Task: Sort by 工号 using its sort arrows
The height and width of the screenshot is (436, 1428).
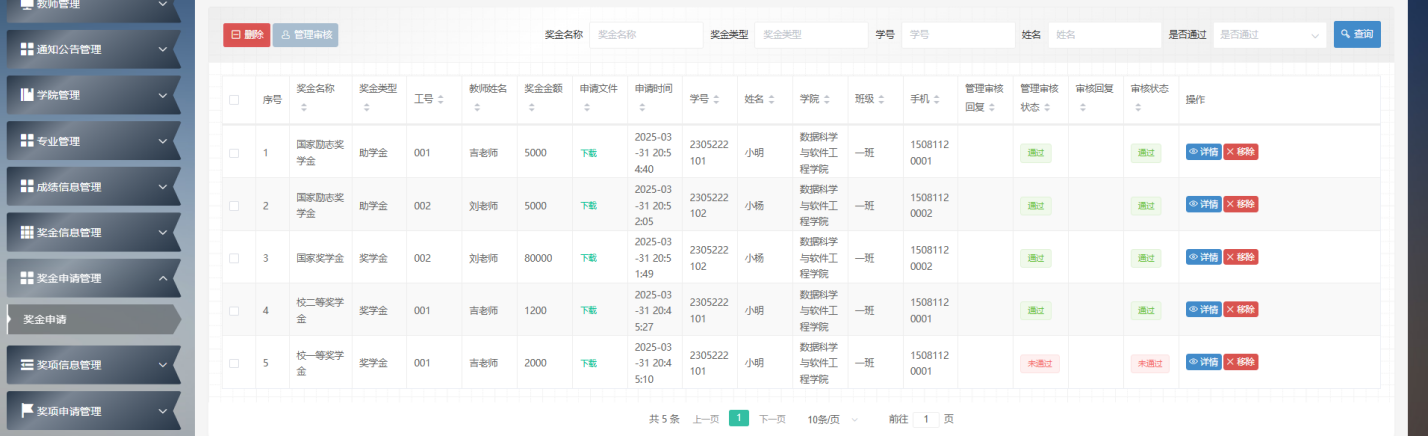Action: click(441, 99)
